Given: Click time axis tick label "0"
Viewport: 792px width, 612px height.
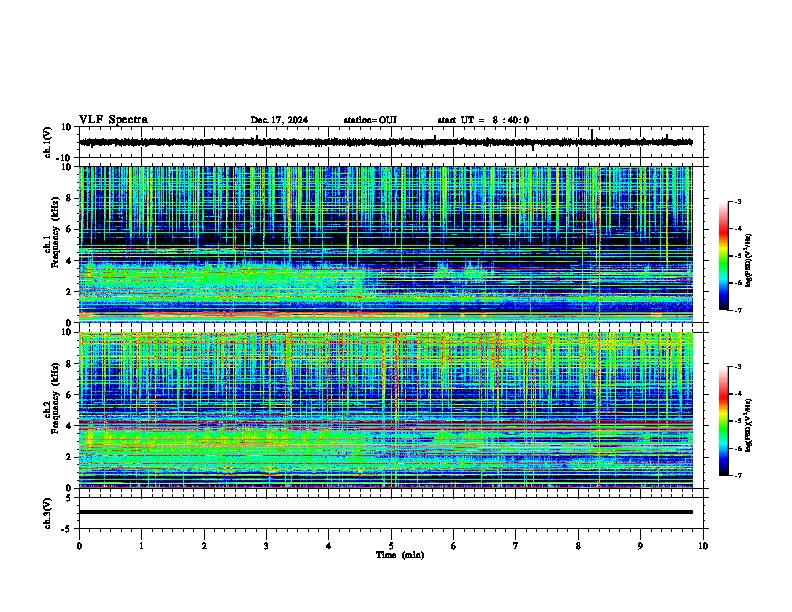Looking at the screenshot, I should pos(79,546).
